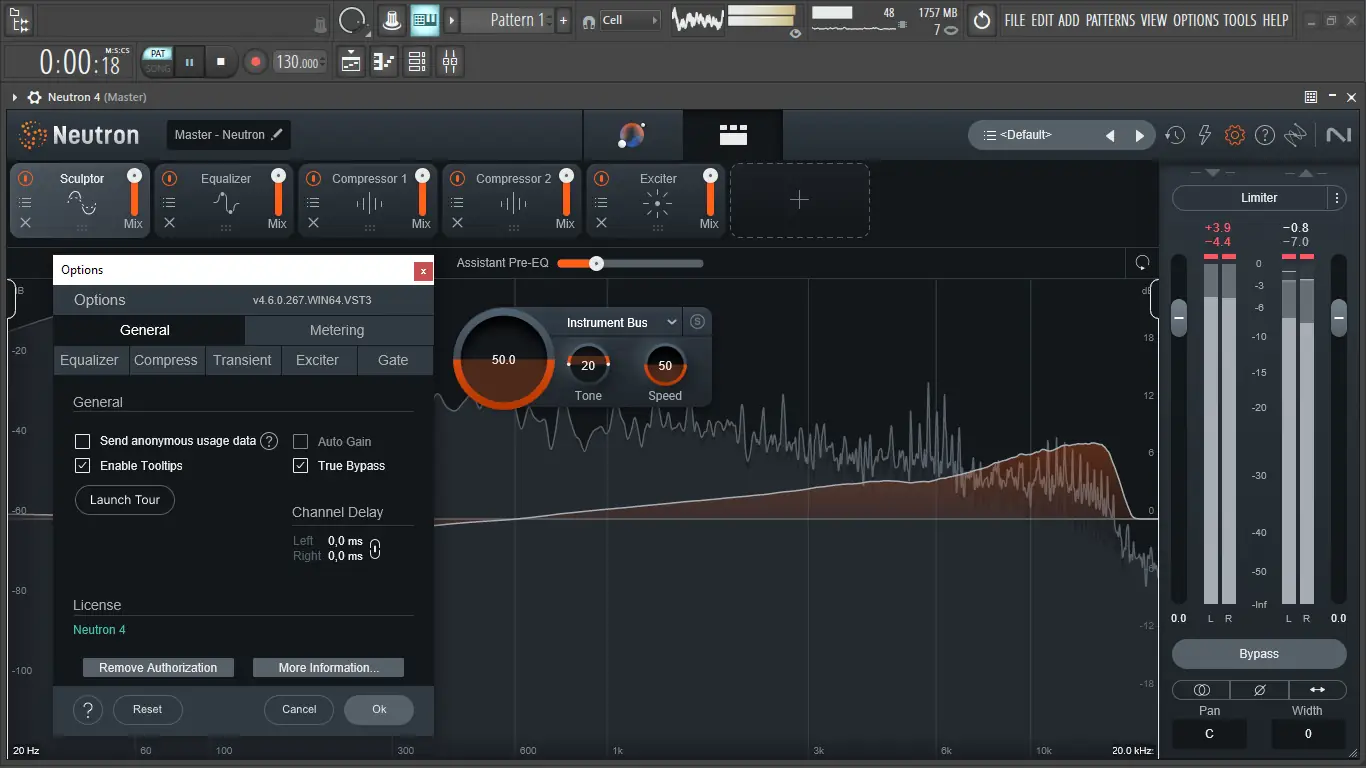
Task: Open Neutron help via question mark icon
Action: click(x=1265, y=135)
